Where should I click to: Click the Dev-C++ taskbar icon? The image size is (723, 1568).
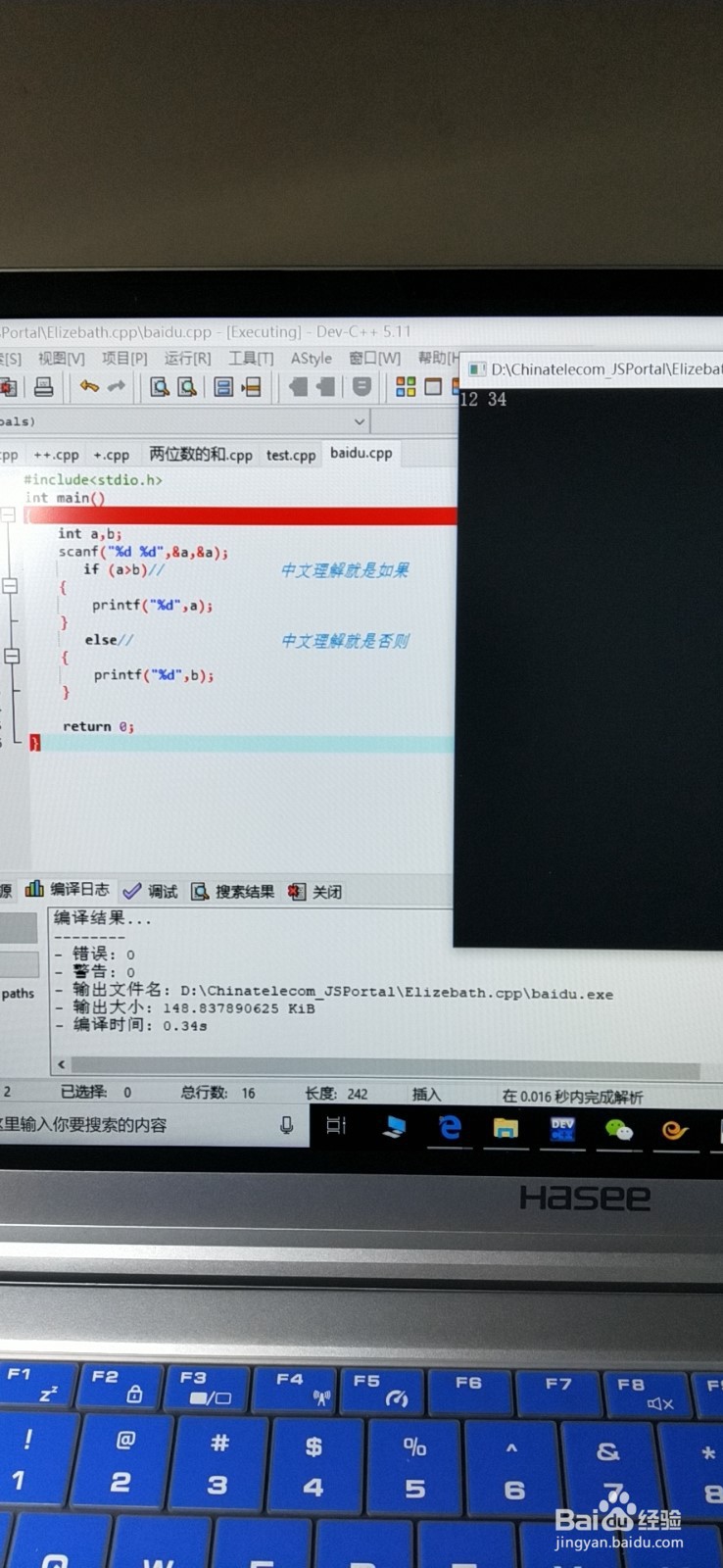point(562,1129)
